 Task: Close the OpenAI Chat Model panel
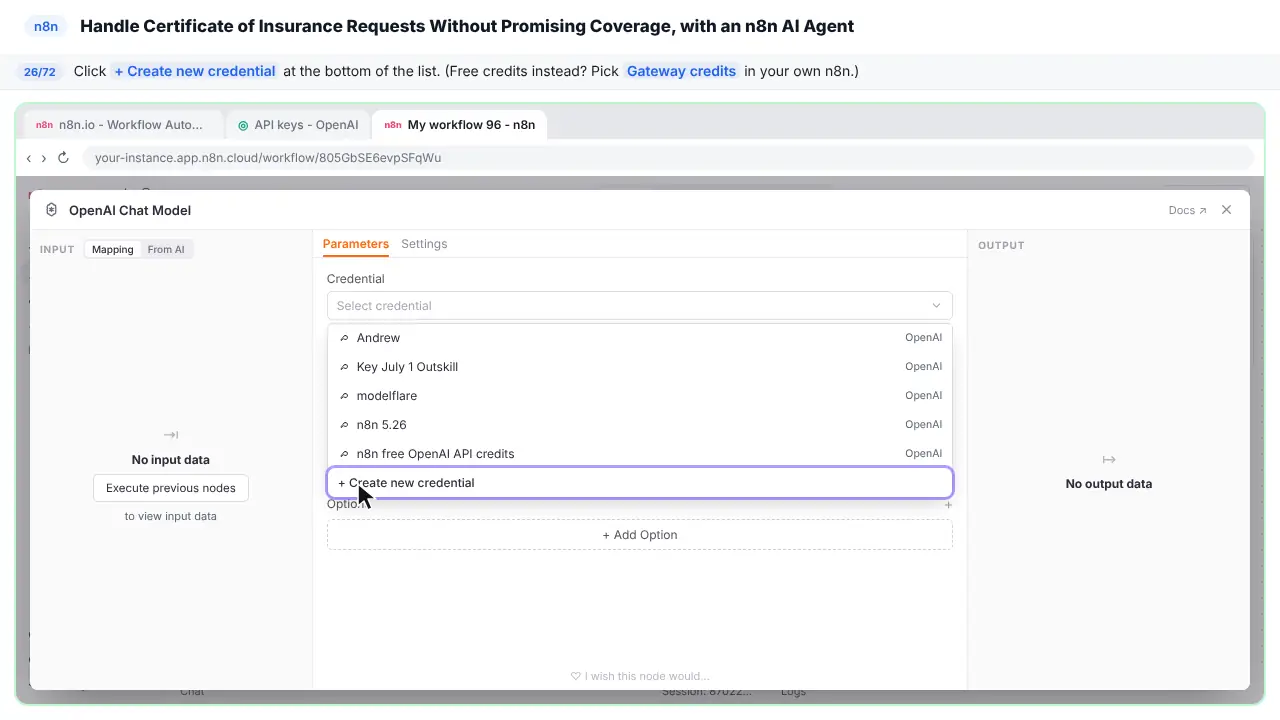[x=1227, y=210]
